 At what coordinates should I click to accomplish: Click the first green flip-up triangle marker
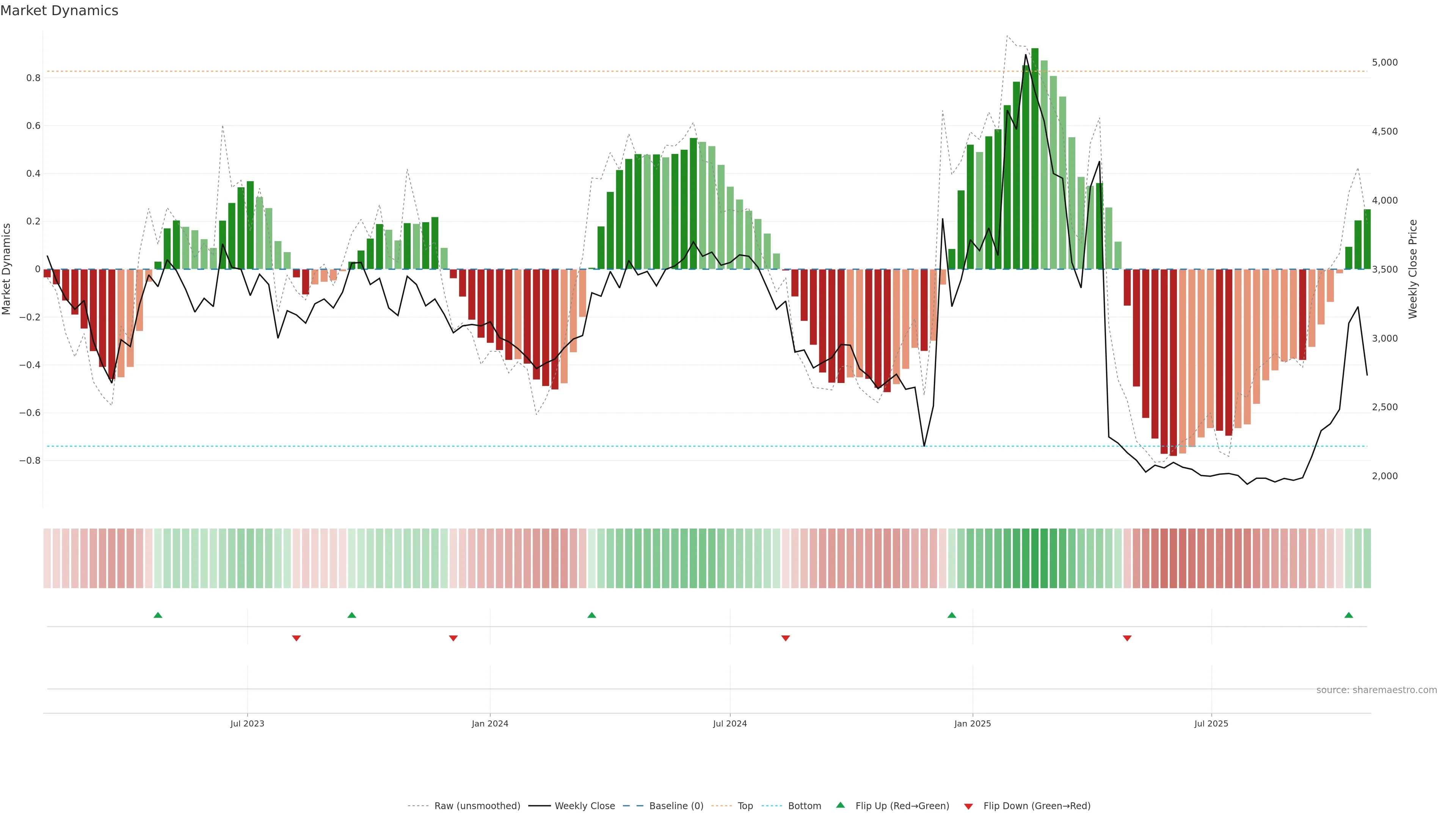point(158,615)
